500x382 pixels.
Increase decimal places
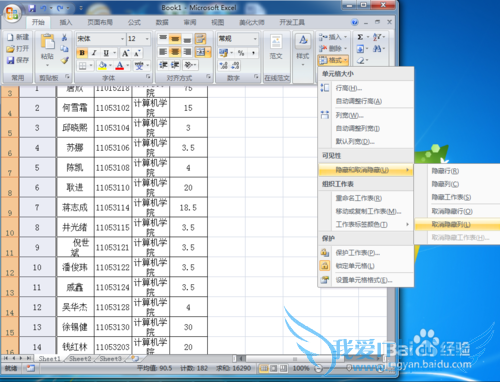pyautogui.click(x=223, y=65)
